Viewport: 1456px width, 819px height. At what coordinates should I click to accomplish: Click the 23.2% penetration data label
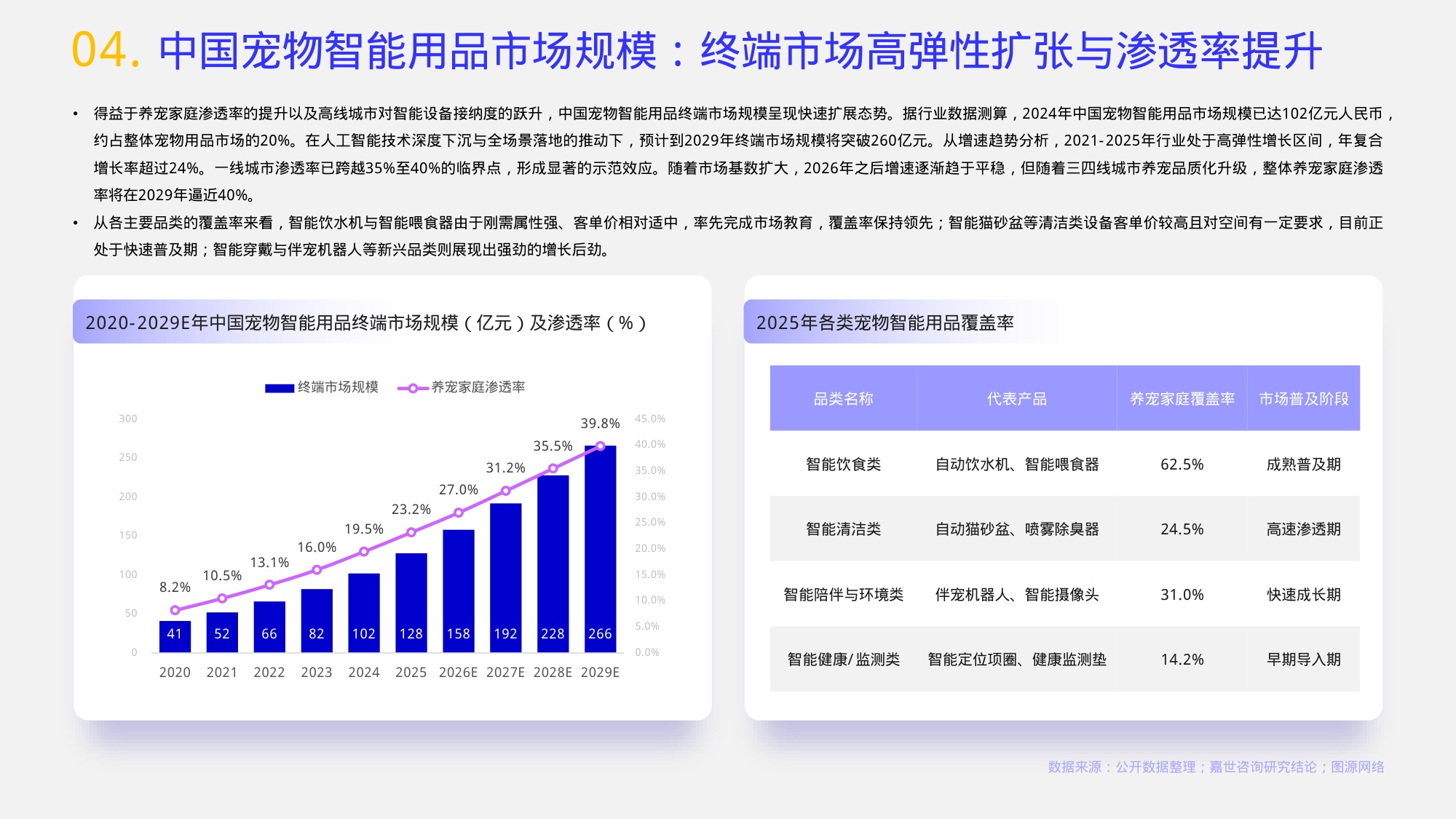(411, 510)
